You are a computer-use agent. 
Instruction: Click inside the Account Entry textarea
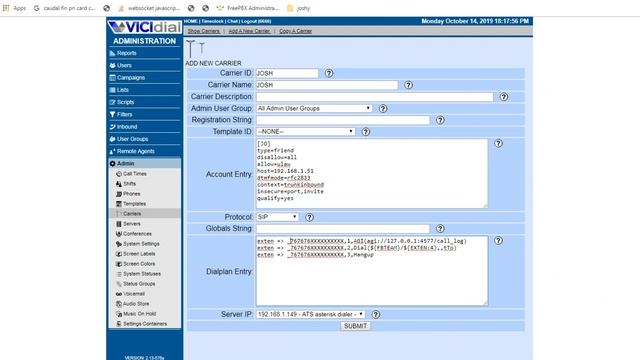(372, 173)
